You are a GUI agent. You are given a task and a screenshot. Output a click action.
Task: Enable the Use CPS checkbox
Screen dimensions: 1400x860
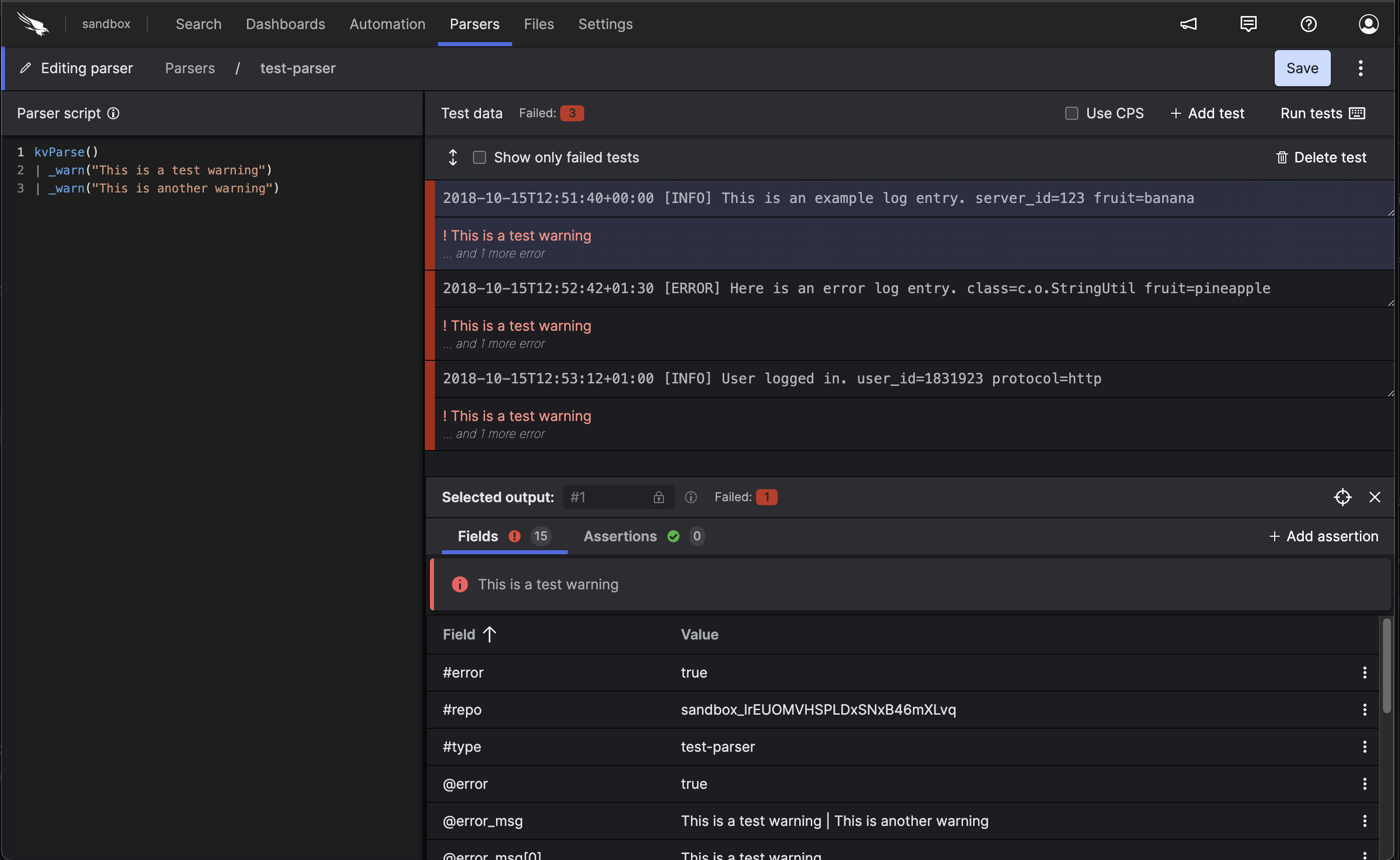click(x=1071, y=113)
